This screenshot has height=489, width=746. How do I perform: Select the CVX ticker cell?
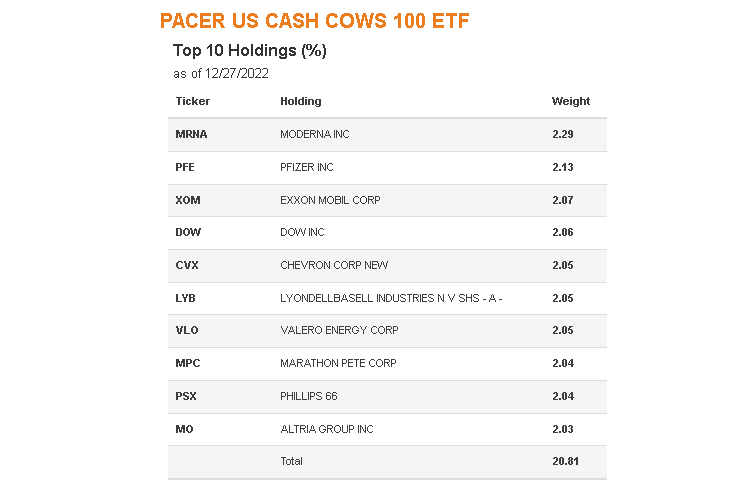pos(188,265)
